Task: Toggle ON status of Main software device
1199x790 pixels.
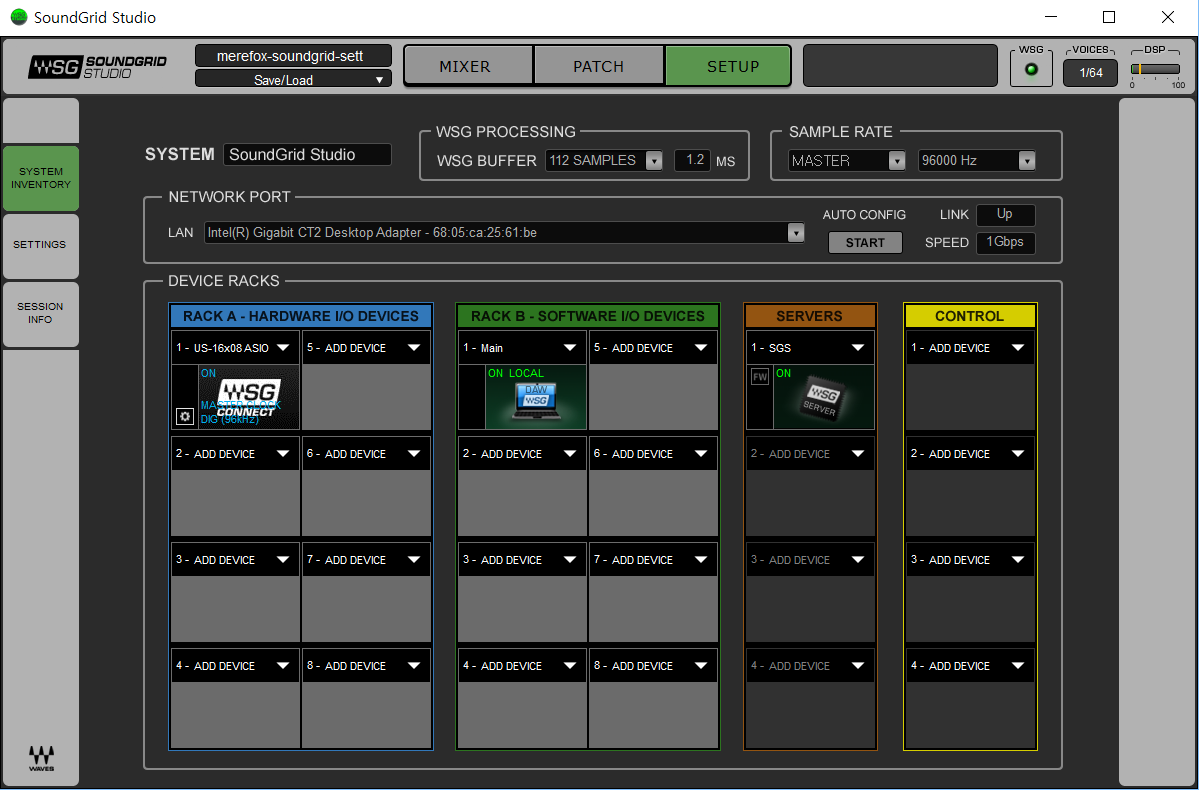Action: (496, 374)
